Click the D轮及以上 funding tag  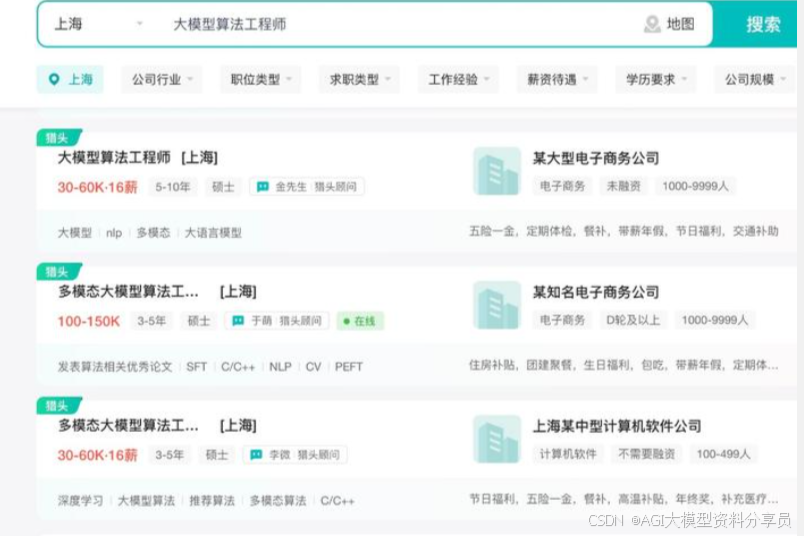[x=633, y=320]
